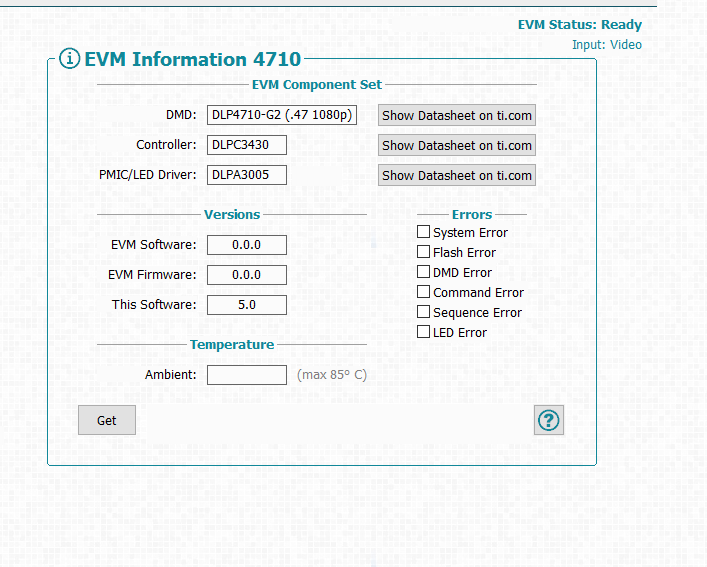The height and width of the screenshot is (567, 707).
Task: Click the EVM Information info icon
Action: 69,59
